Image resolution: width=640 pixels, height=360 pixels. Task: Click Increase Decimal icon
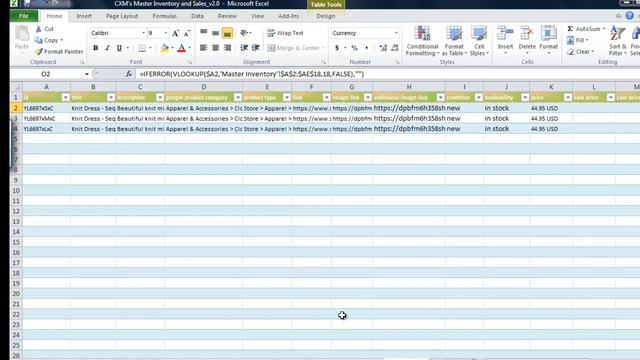coord(383,48)
